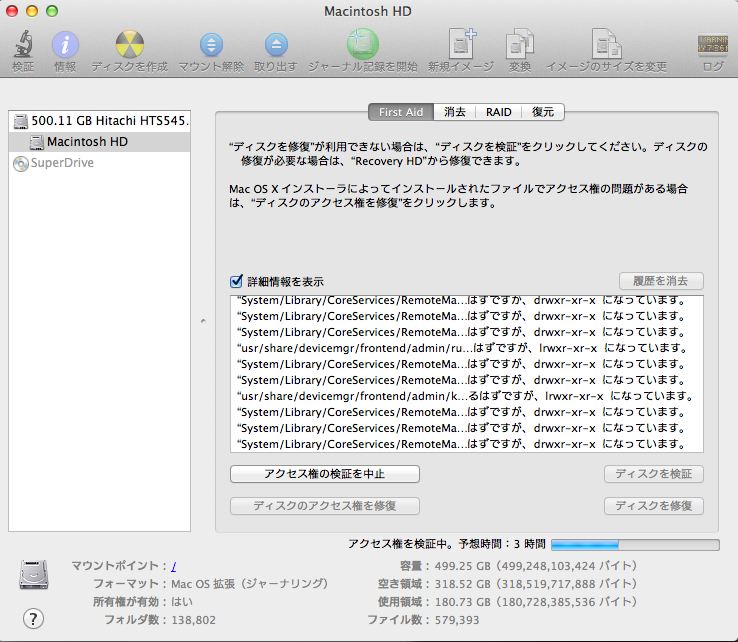Select the Macintosh HD volume
The height and width of the screenshot is (642, 738).
tap(99, 142)
